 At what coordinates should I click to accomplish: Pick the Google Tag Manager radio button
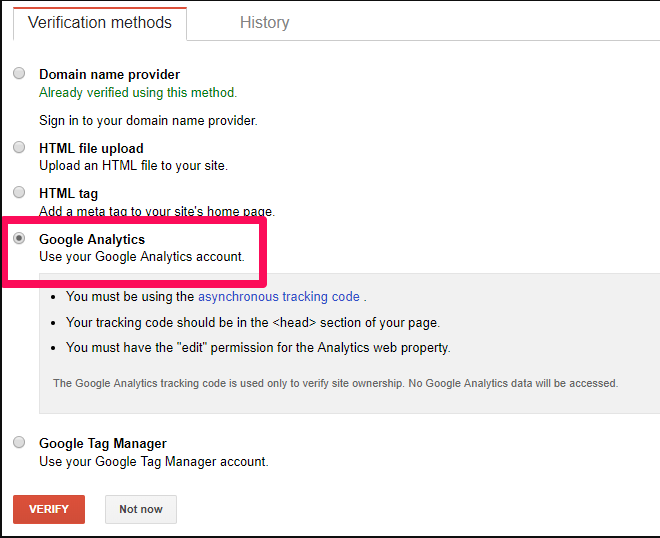tap(19, 442)
